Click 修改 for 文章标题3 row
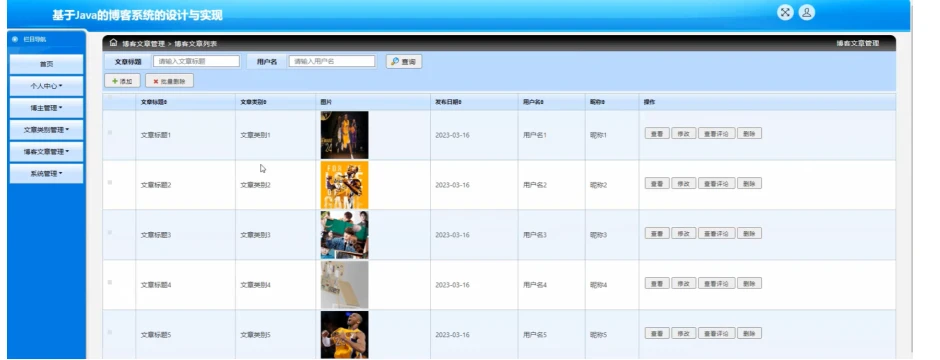940x360 pixels. [683, 234]
